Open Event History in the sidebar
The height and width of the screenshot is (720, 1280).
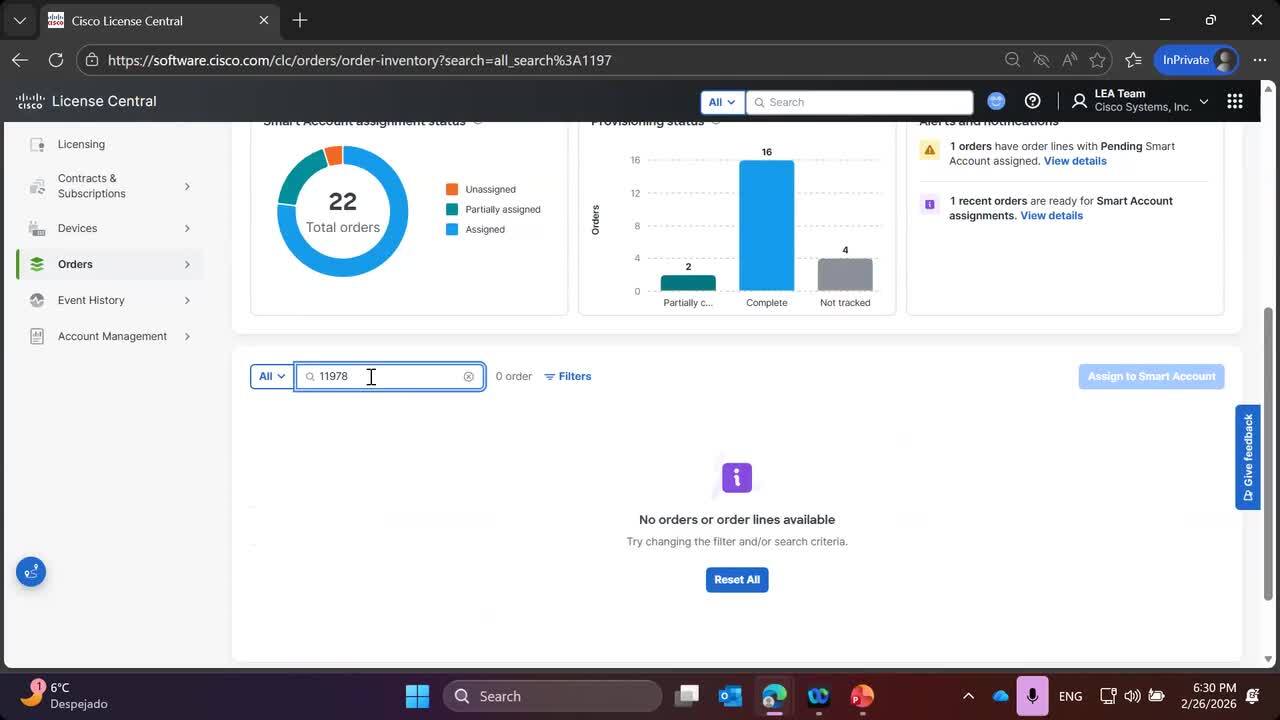(91, 300)
